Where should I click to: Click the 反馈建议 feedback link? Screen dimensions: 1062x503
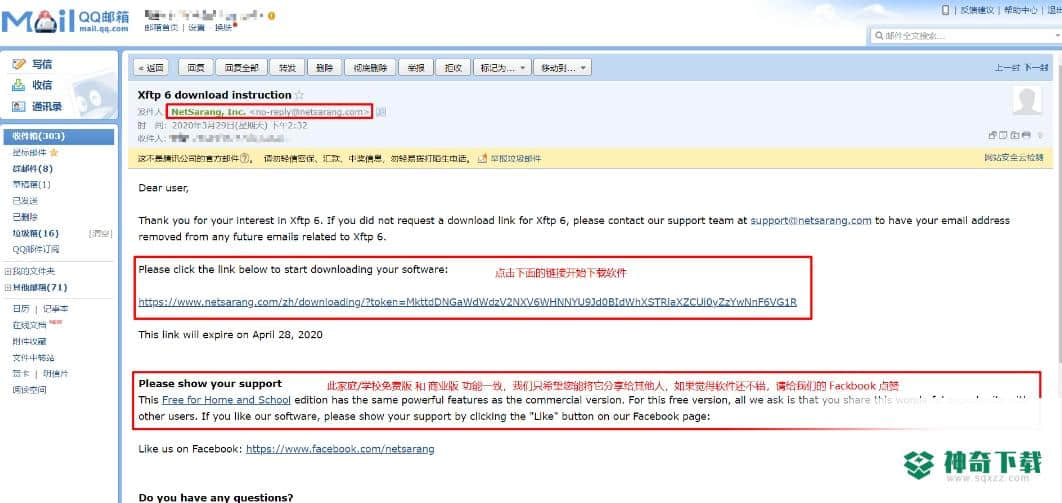(x=977, y=9)
